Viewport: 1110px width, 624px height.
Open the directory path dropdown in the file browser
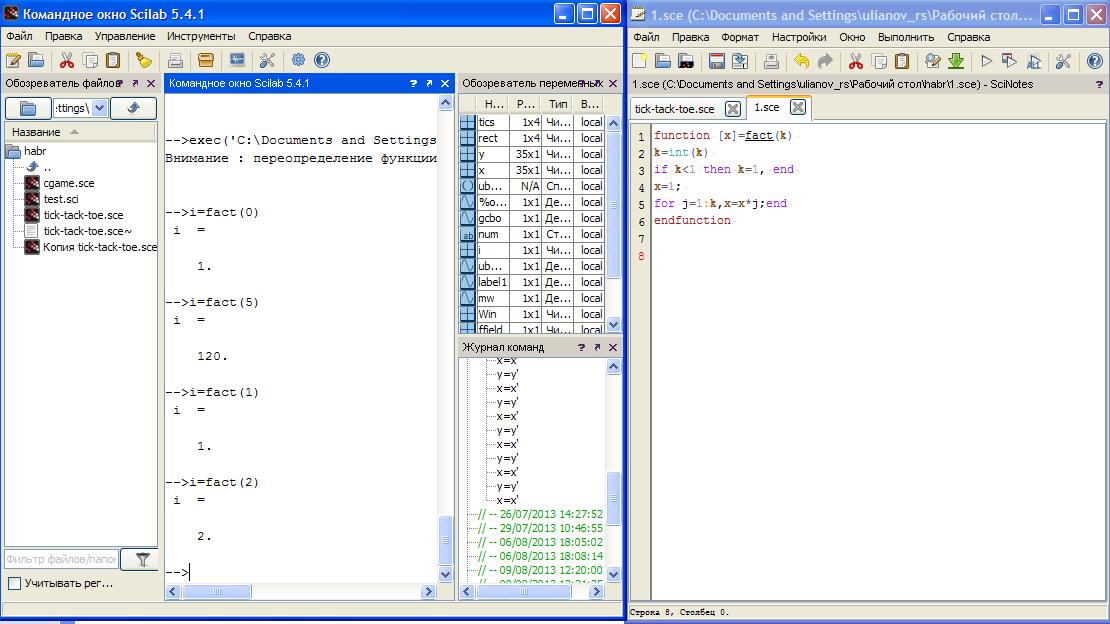pyautogui.click(x=100, y=108)
